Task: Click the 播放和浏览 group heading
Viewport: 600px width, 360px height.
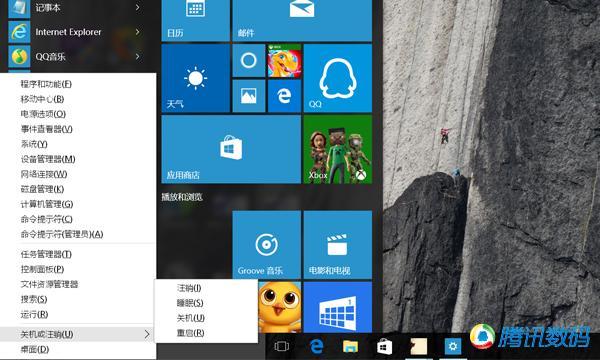Action: 182,197
